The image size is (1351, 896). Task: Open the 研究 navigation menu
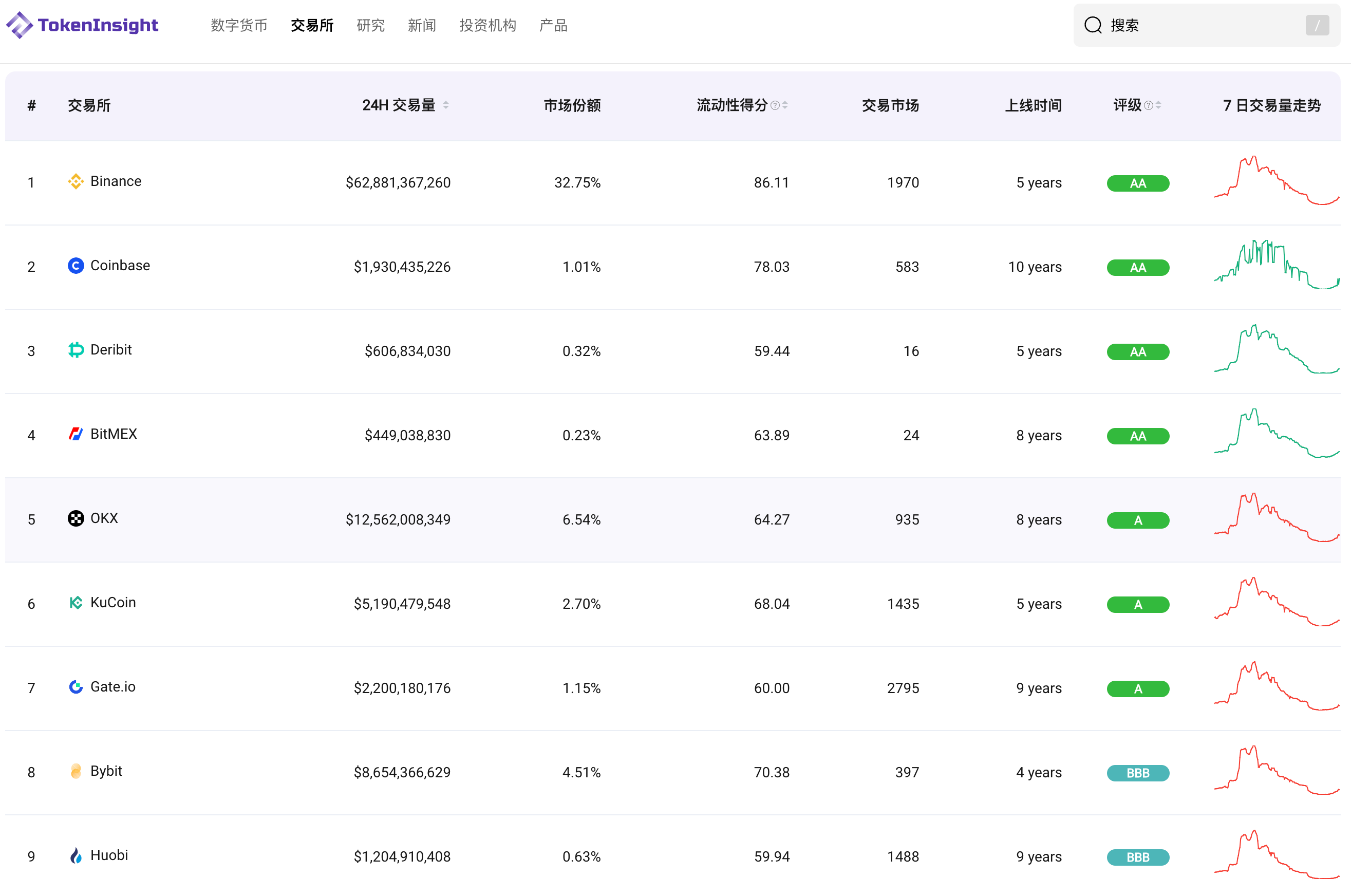[x=370, y=25]
